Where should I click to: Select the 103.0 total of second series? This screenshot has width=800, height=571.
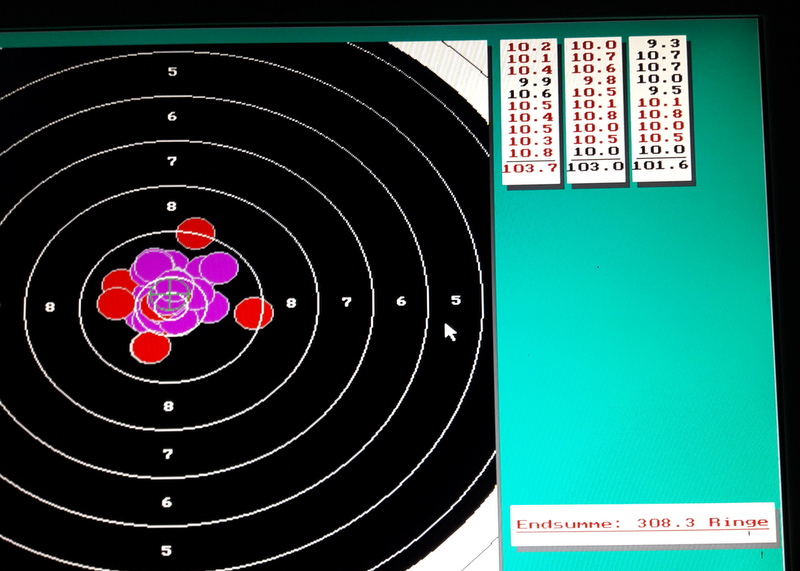(x=594, y=167)
